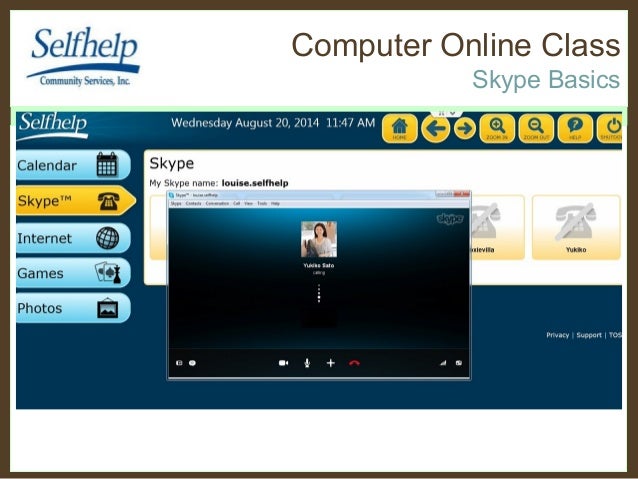The width and height of the screenshot is (638, 479).
Task: Open the Skype menu in Skype window
Action: tap(176, 203)
